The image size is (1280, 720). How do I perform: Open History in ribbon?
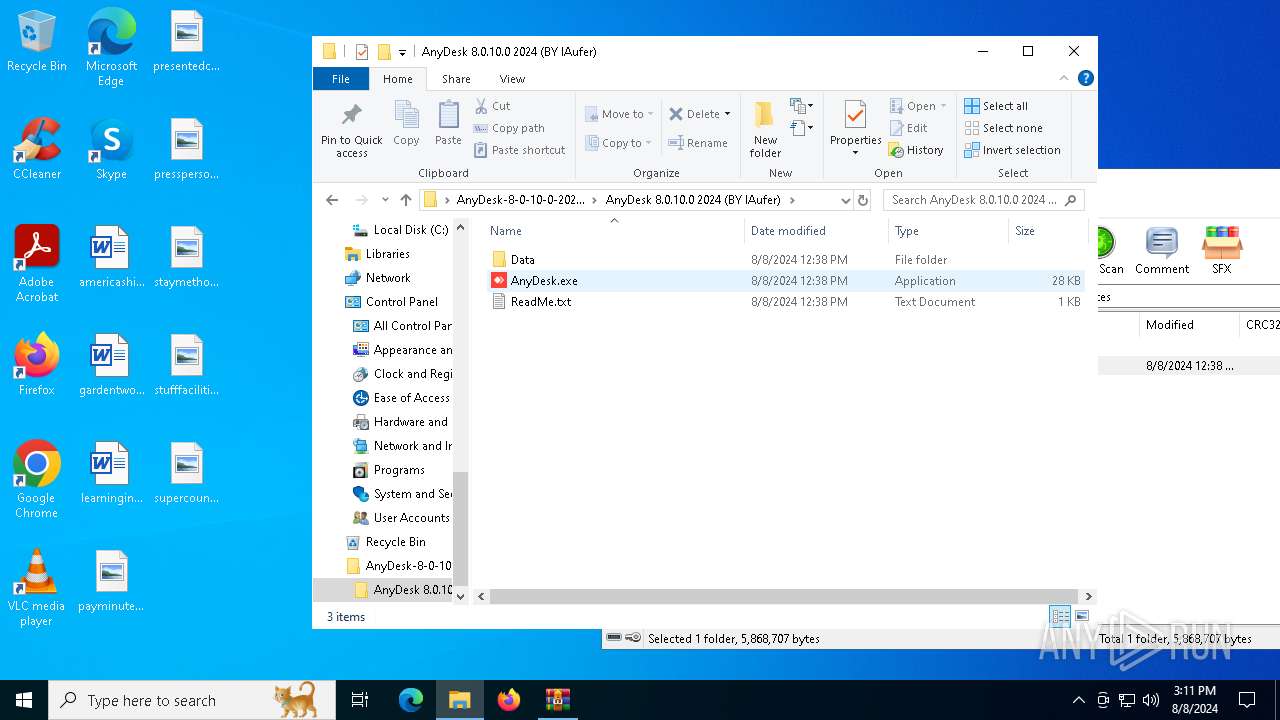[916, 150]
